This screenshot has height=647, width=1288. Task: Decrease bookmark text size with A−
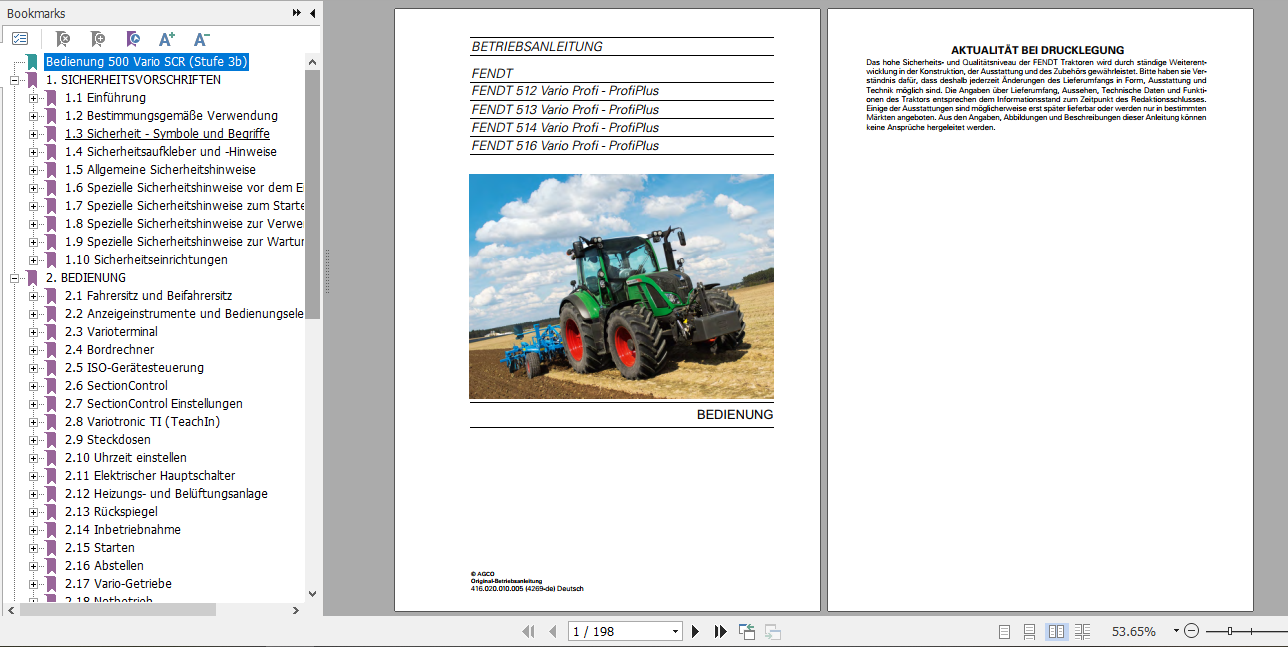coord(201,39)
